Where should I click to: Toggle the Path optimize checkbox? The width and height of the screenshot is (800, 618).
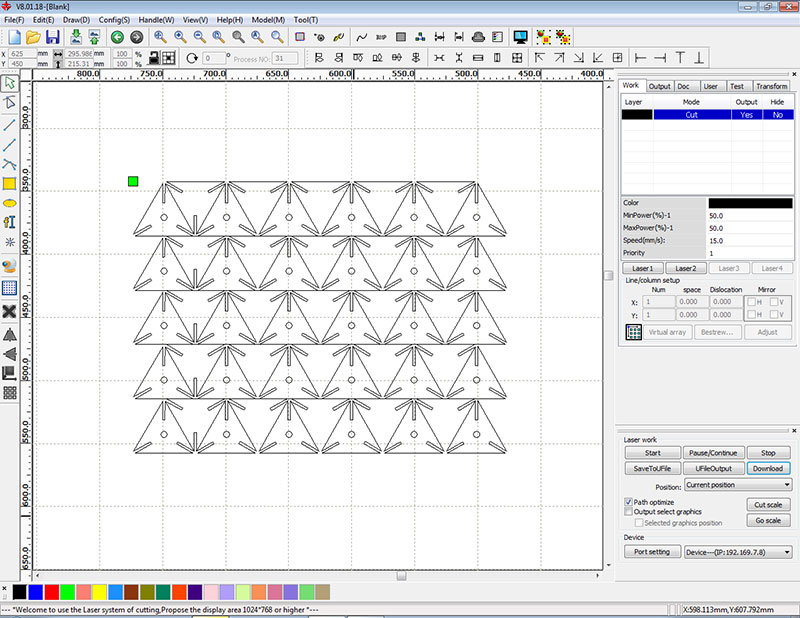[629, 502]
